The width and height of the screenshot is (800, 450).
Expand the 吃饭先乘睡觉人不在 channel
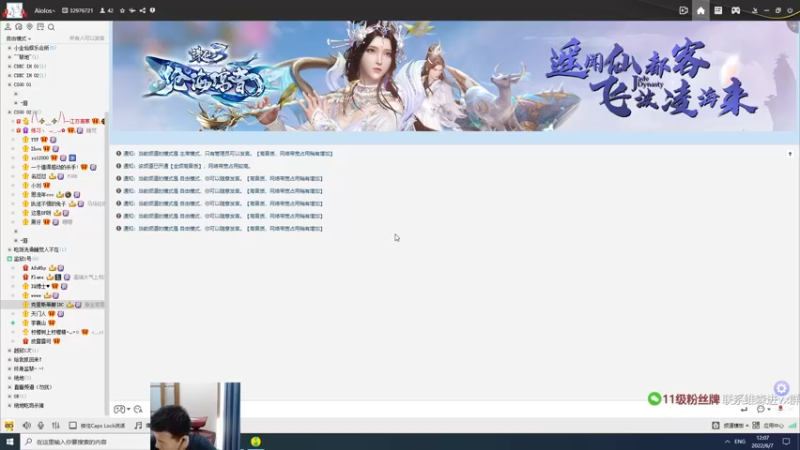(x=9, y=249)
